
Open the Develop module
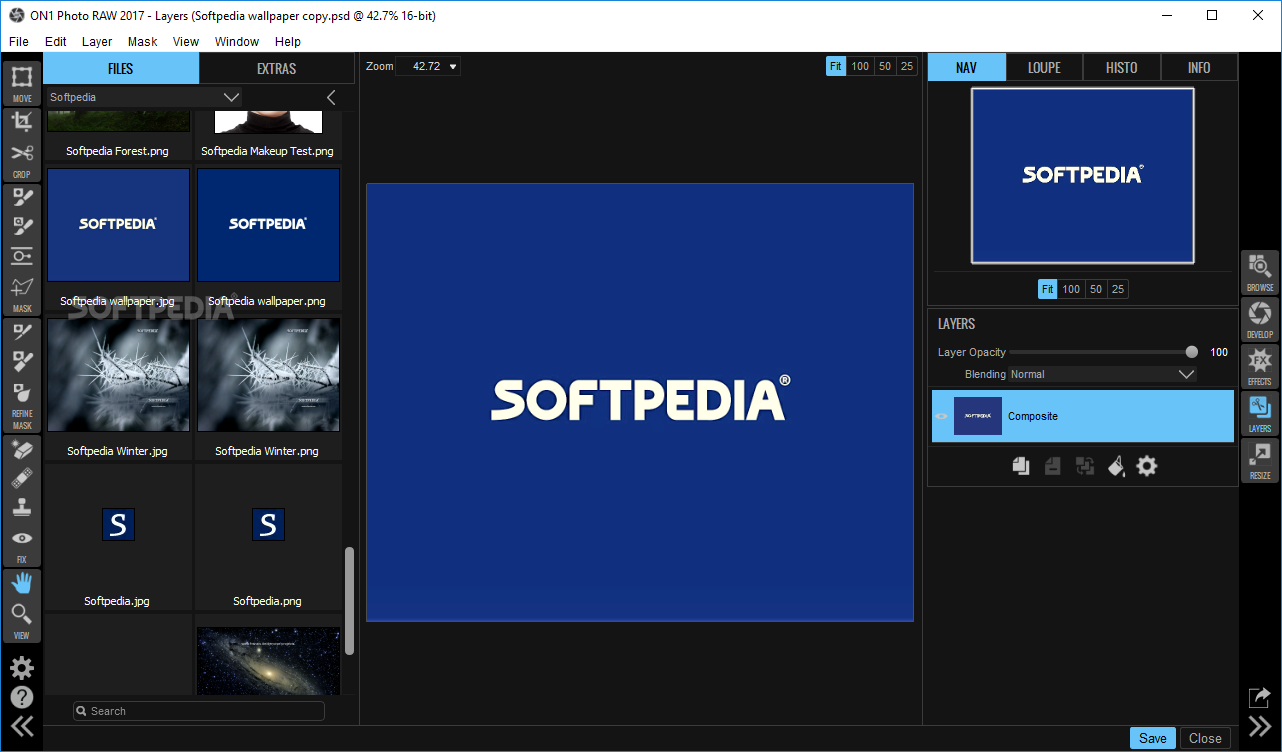tap(1260, 319)
